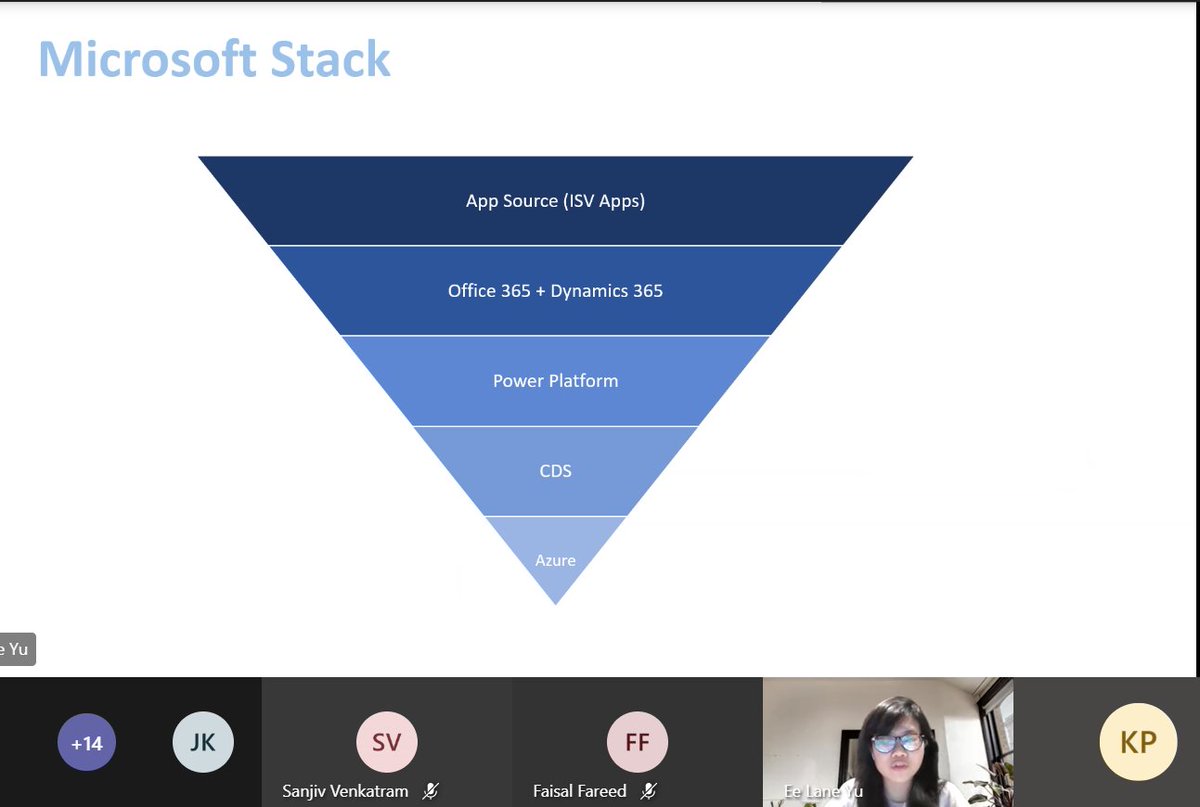Open the +14 more participants avatar
1200x807 pixels.
point(87,743)
